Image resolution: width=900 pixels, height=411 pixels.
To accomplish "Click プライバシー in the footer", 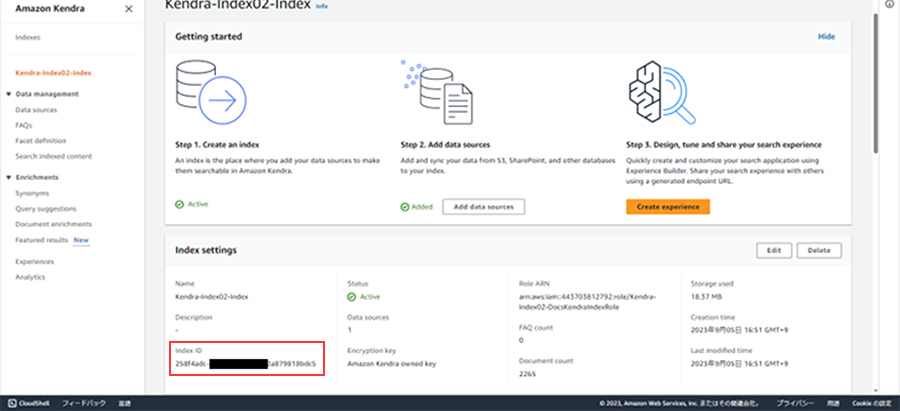I will pos(796,403).
